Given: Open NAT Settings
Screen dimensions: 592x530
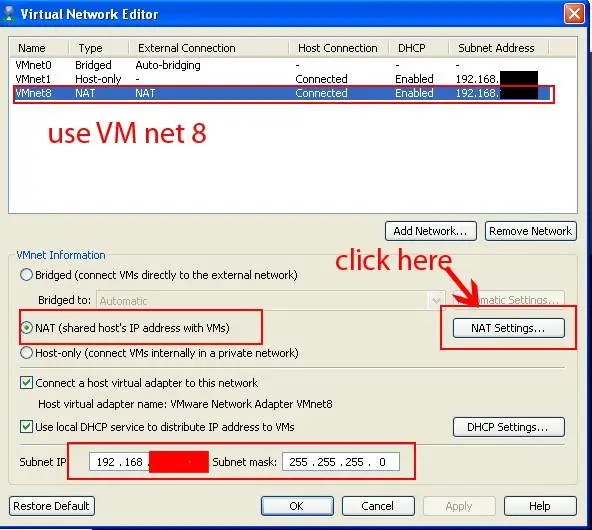Looking at the screenshot, I should click(x=509, y=328).
